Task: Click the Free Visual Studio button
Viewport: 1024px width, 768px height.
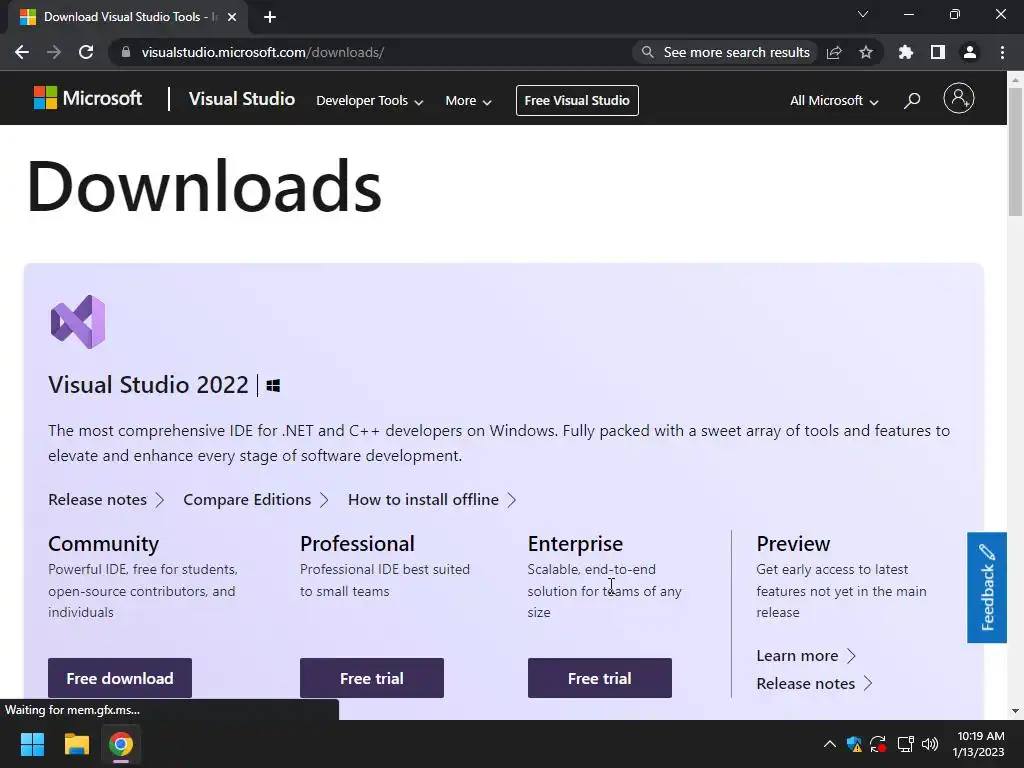Action: [x=577, y=101]
